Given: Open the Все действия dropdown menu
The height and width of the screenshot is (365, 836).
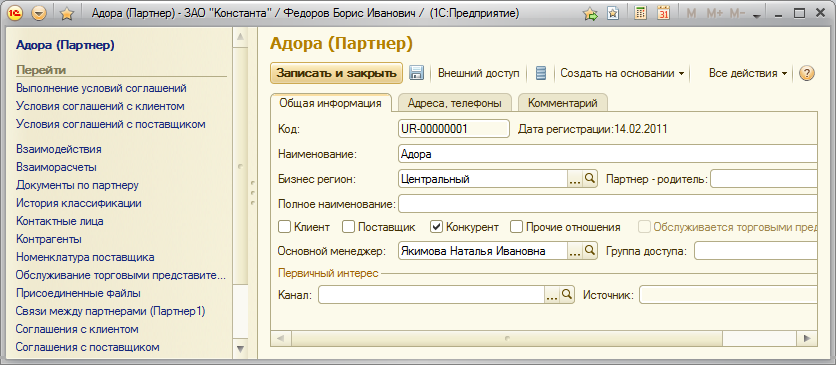Looking at the screenshot, I should pyautogui.click(x=748, y=74).
